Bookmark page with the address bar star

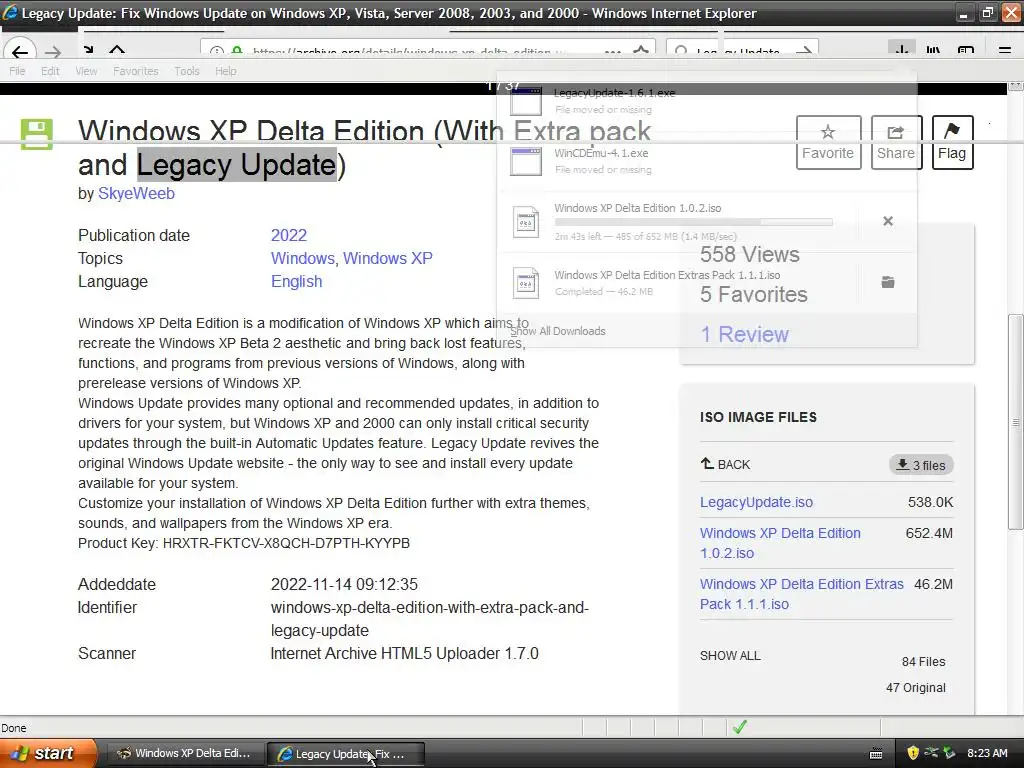pyautogui.click(x=641, y=50)
